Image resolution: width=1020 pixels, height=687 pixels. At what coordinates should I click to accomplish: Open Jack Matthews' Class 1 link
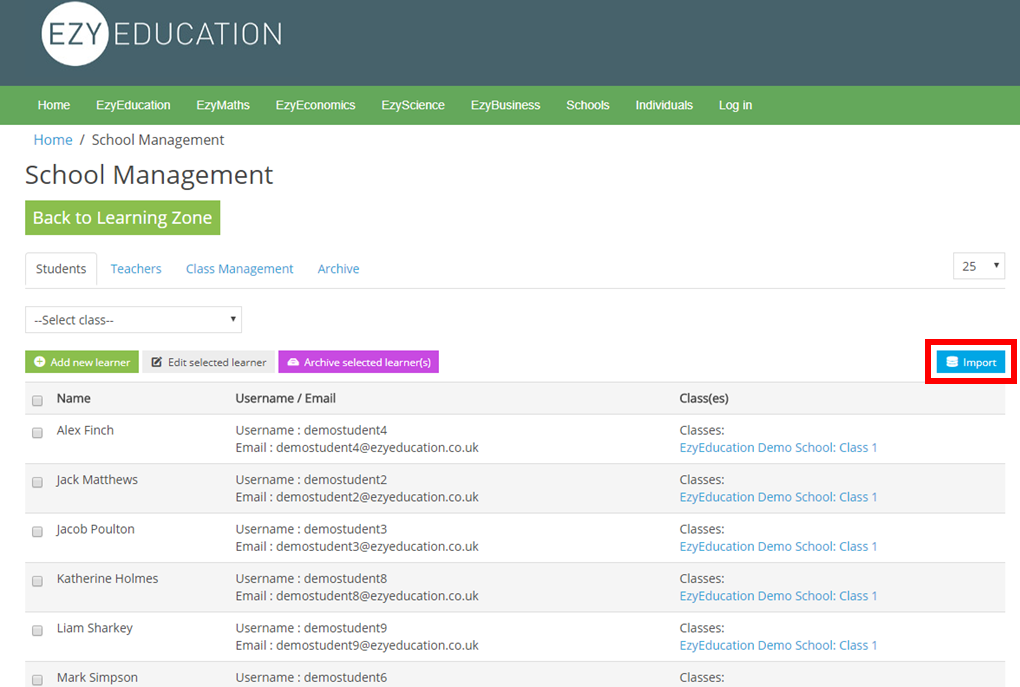click(x=778, y=497)
